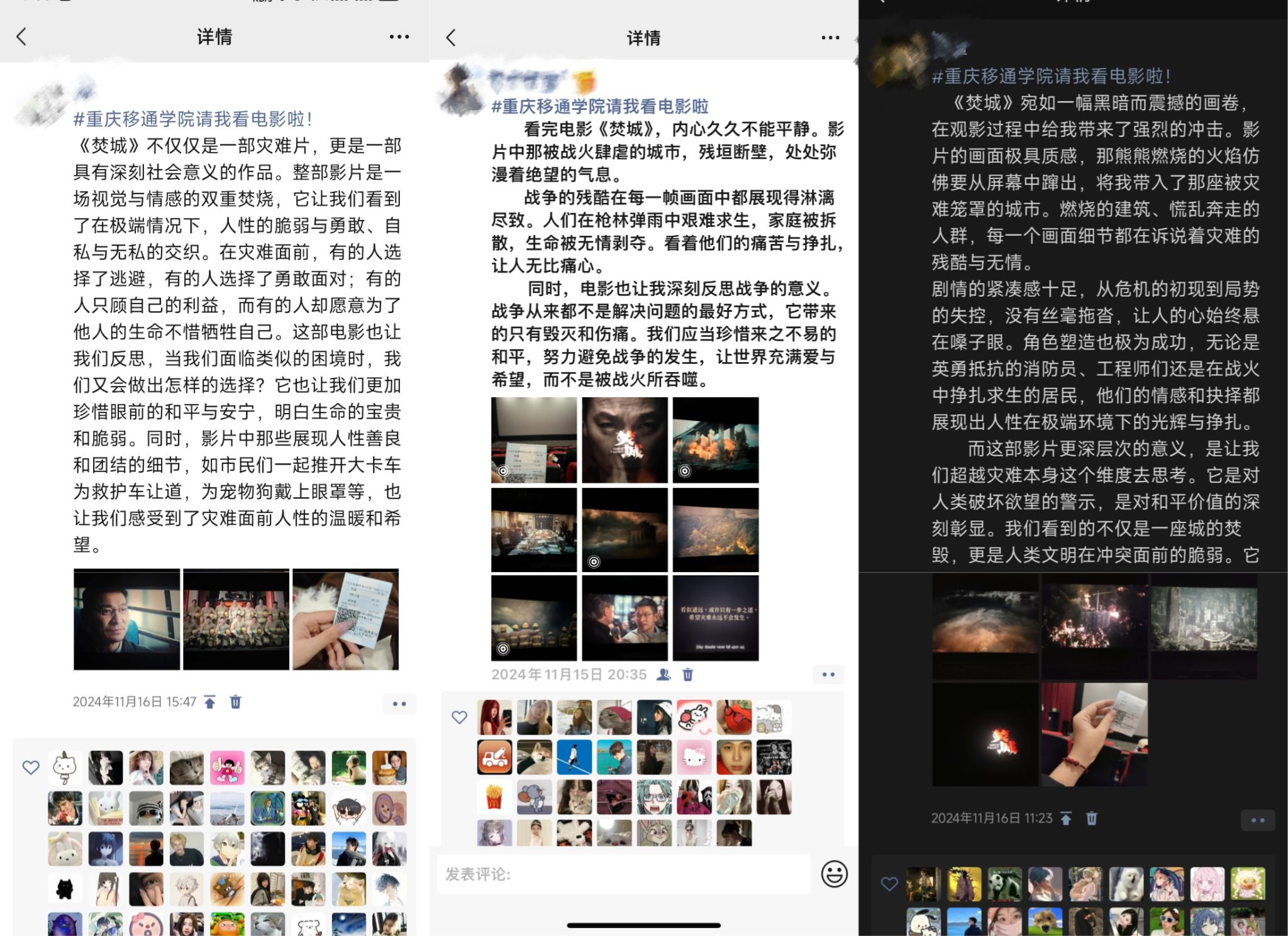Tap back arrow in middle panel header
The width and height of the screenshot is (1288, 936).
pos(451,38)
